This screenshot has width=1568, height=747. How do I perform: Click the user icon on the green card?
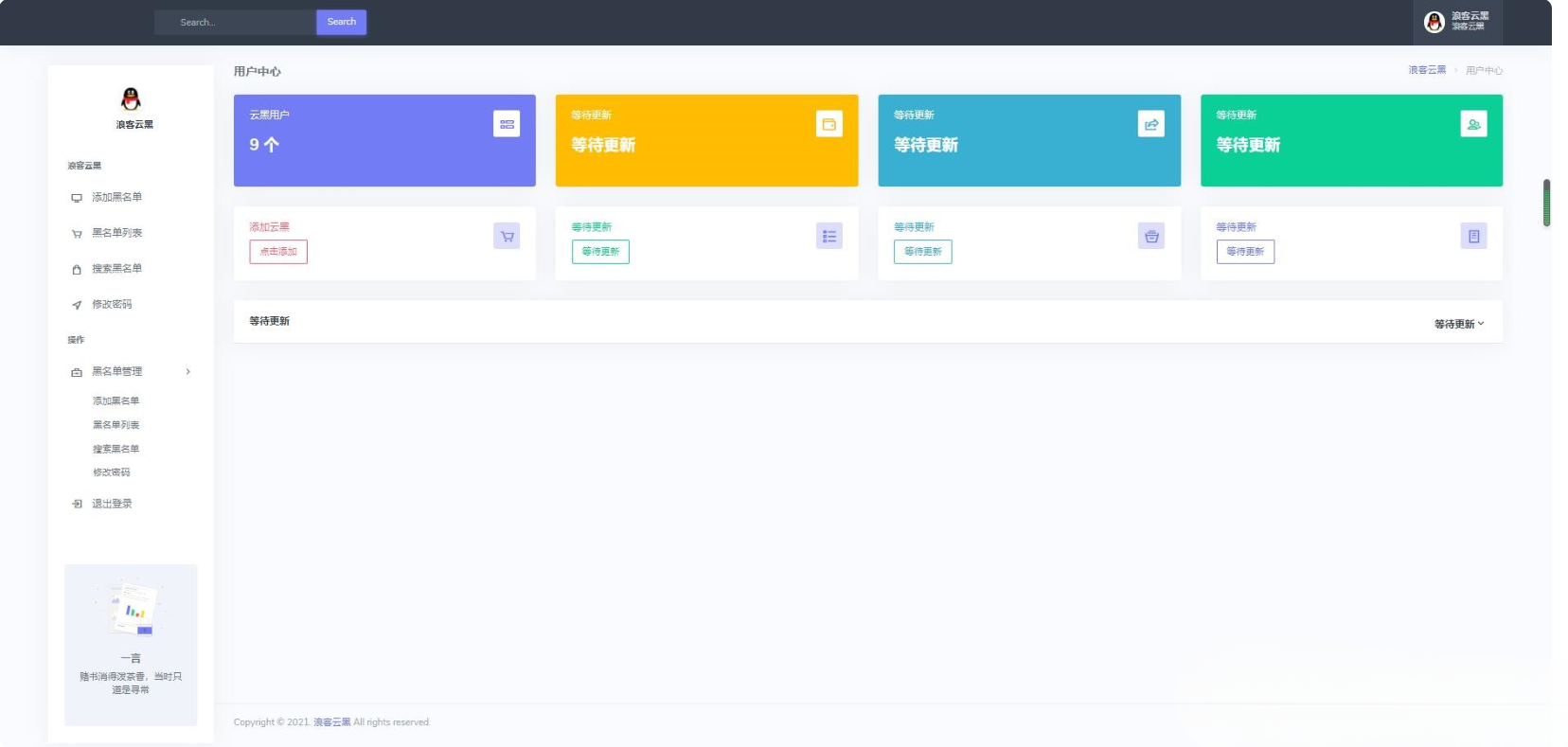coord(1473,124)
